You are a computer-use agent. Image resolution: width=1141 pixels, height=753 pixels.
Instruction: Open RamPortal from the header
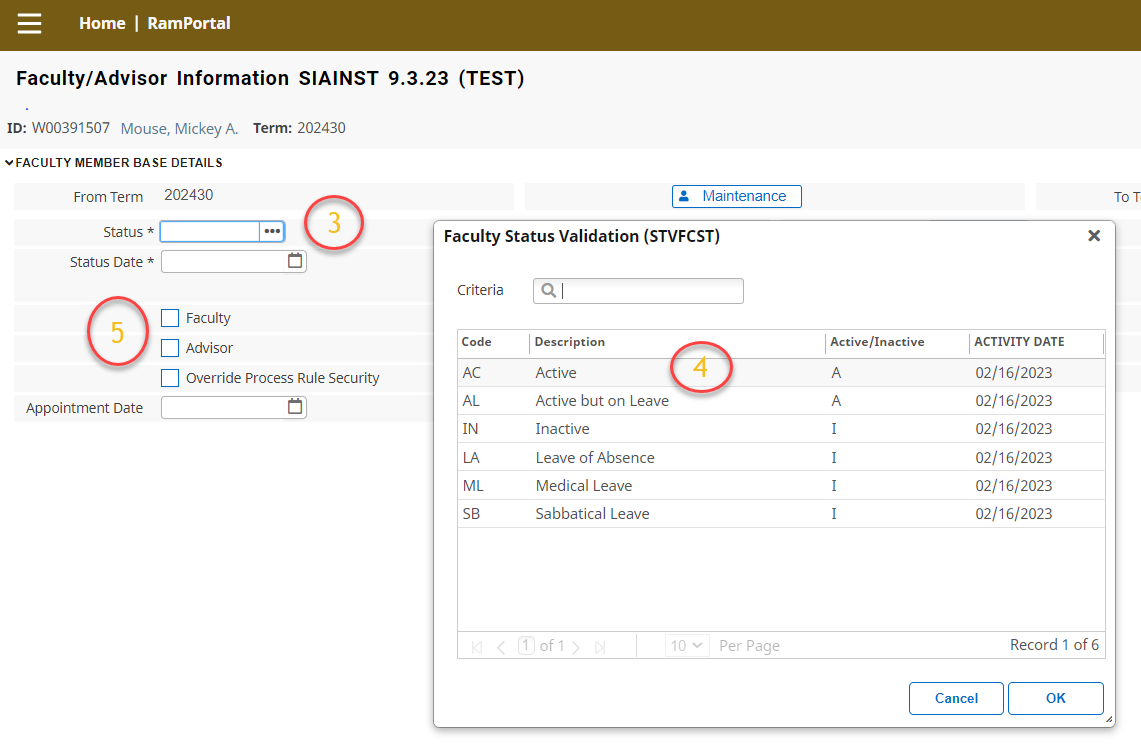(189, 23)
